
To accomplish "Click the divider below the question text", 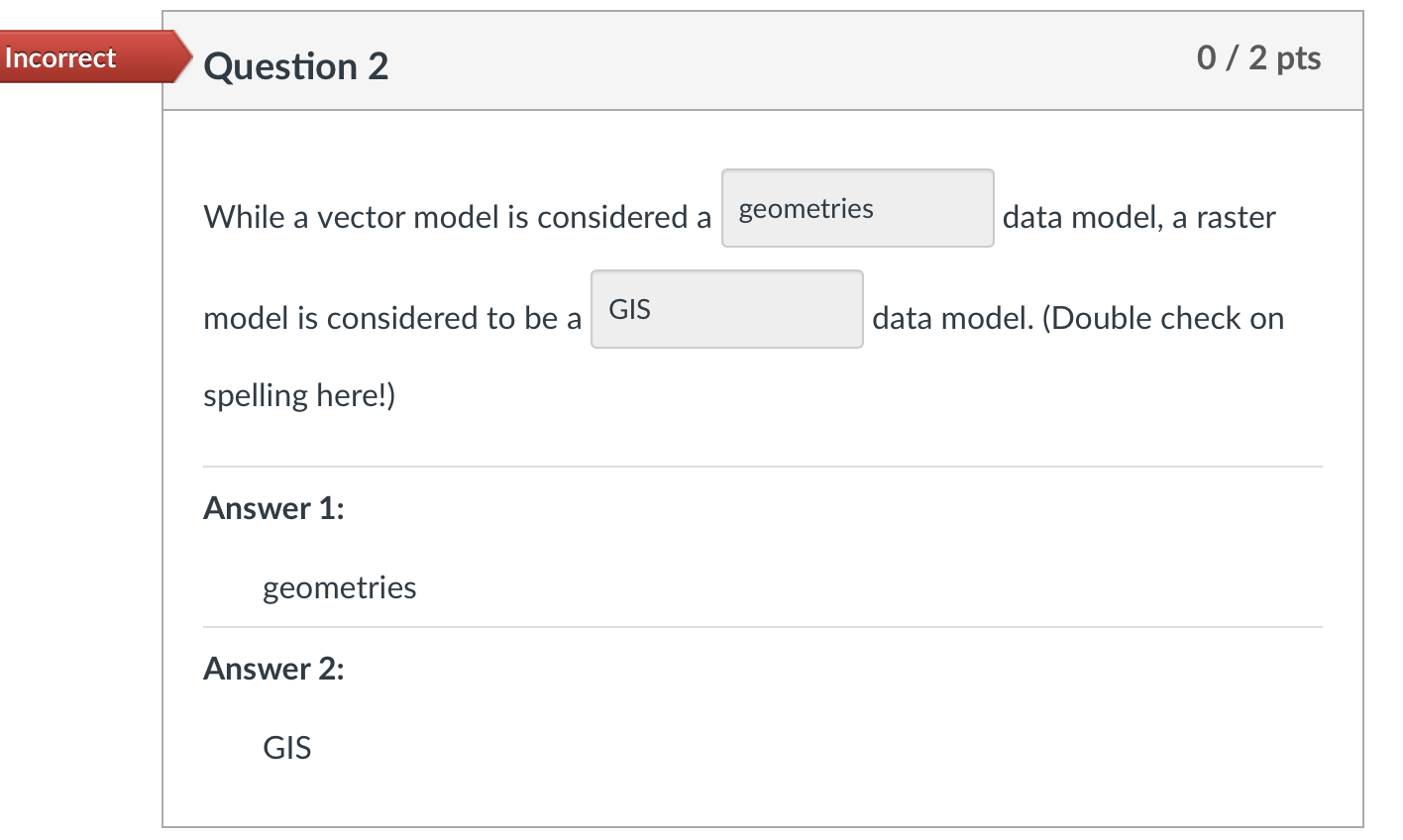I will tap(763, 463).
